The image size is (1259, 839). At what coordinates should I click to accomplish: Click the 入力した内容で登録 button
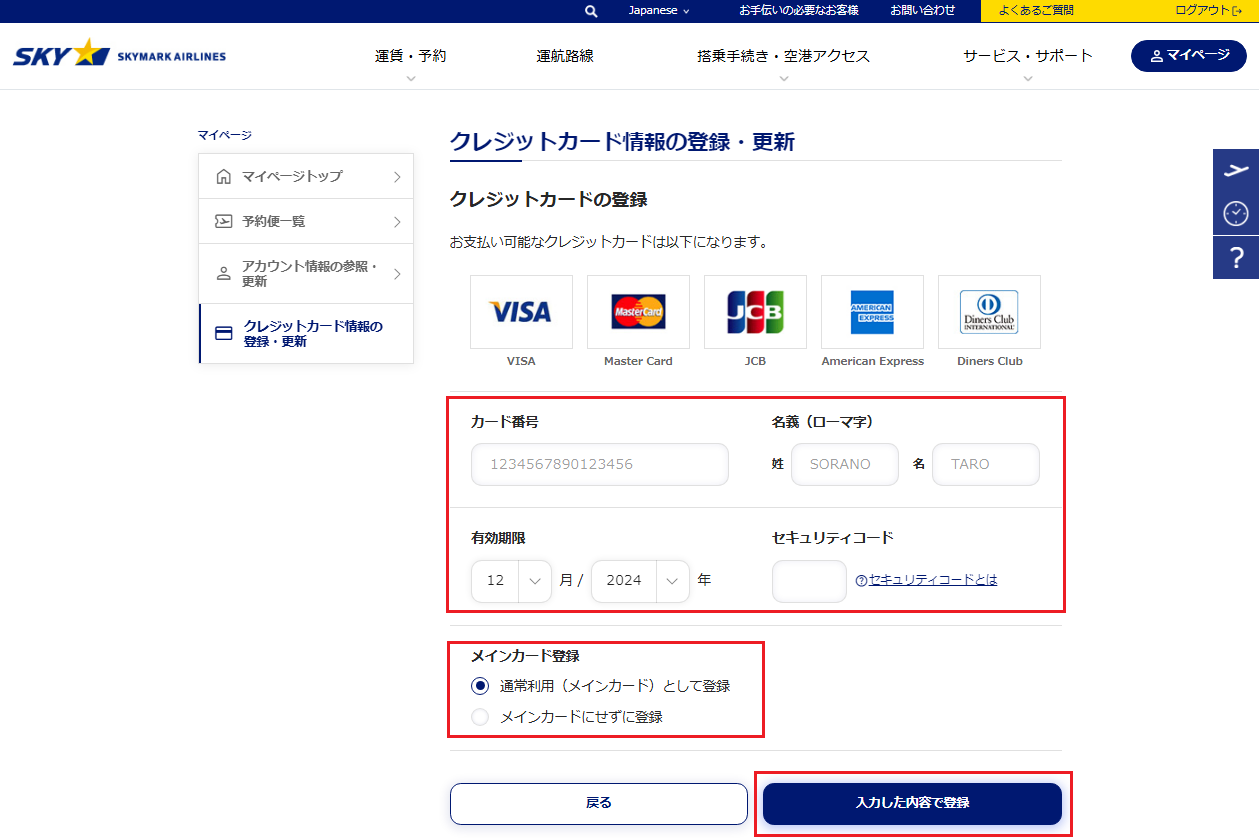coord(912,803)
